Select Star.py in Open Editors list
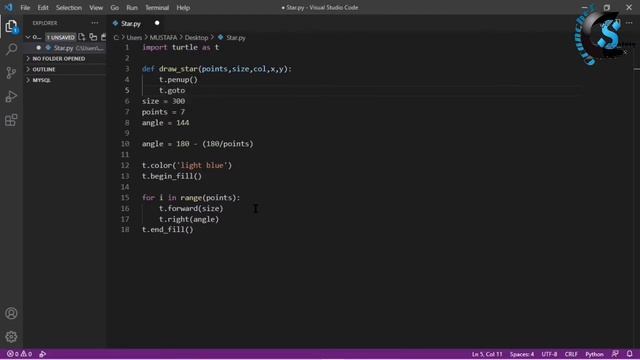The width and height of the screenshot is (640, 360). [x=64, y=48]
